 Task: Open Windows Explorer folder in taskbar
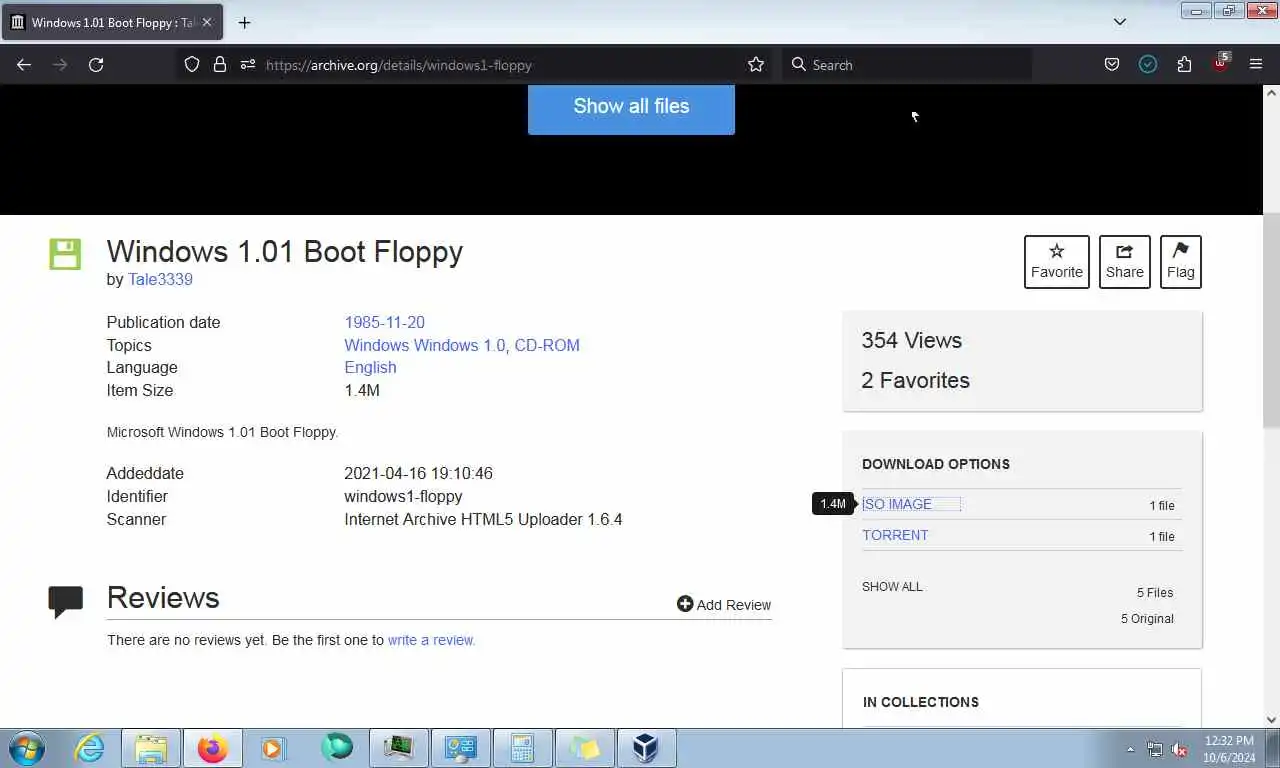tap(151, 748)
